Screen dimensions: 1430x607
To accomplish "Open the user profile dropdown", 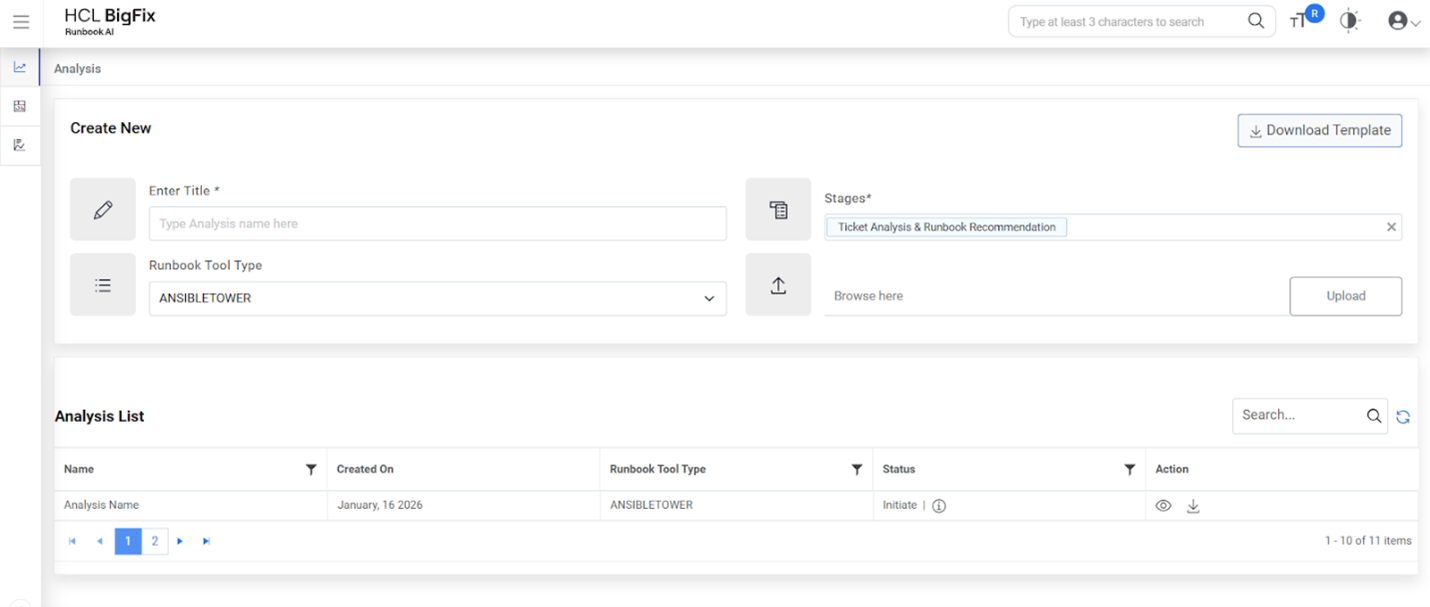I will 1403,21.
